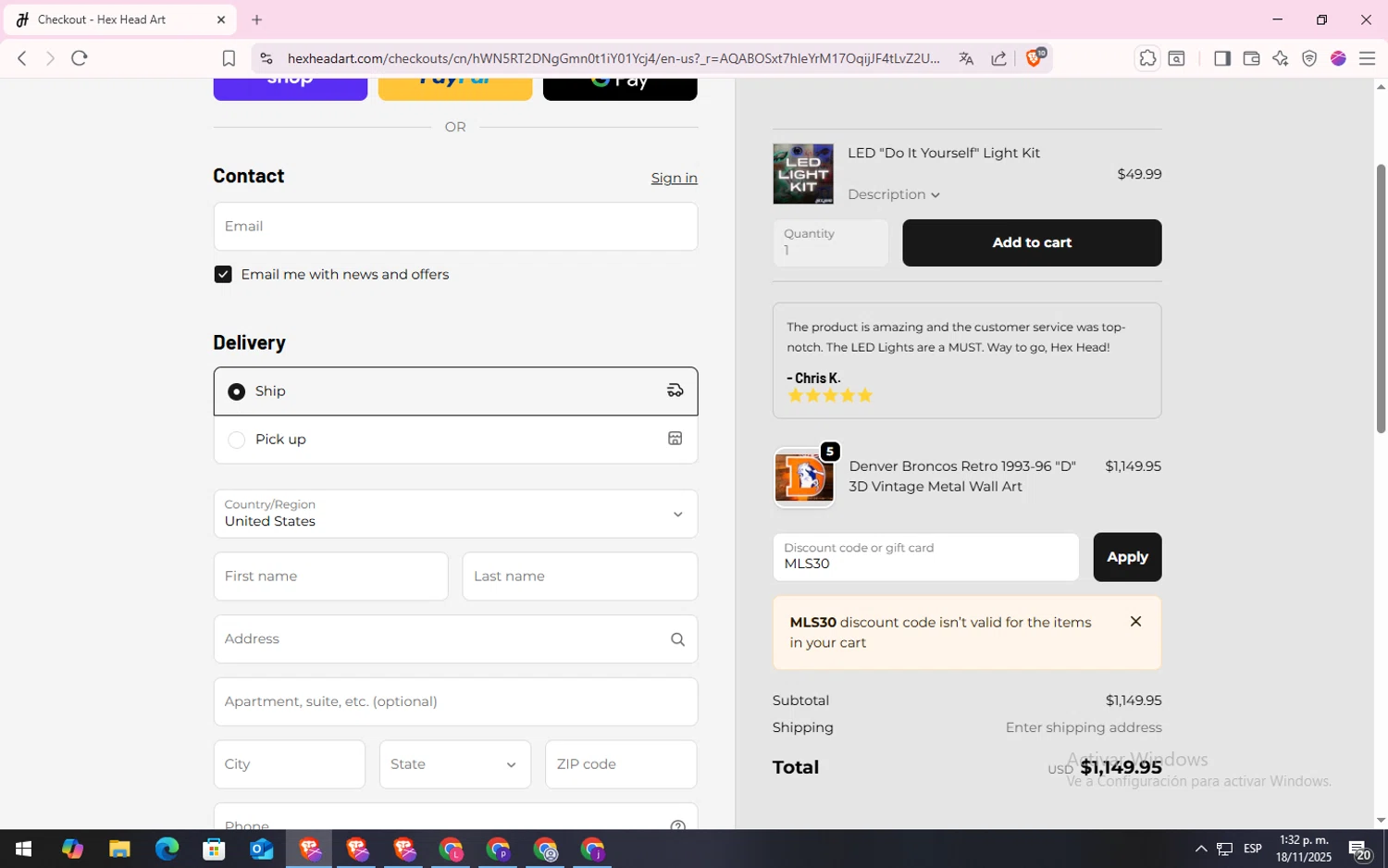This screenshot has width=1388, height=868.
Task: Click the page vertical scrollbar thumb
Action: [1381, 298]
